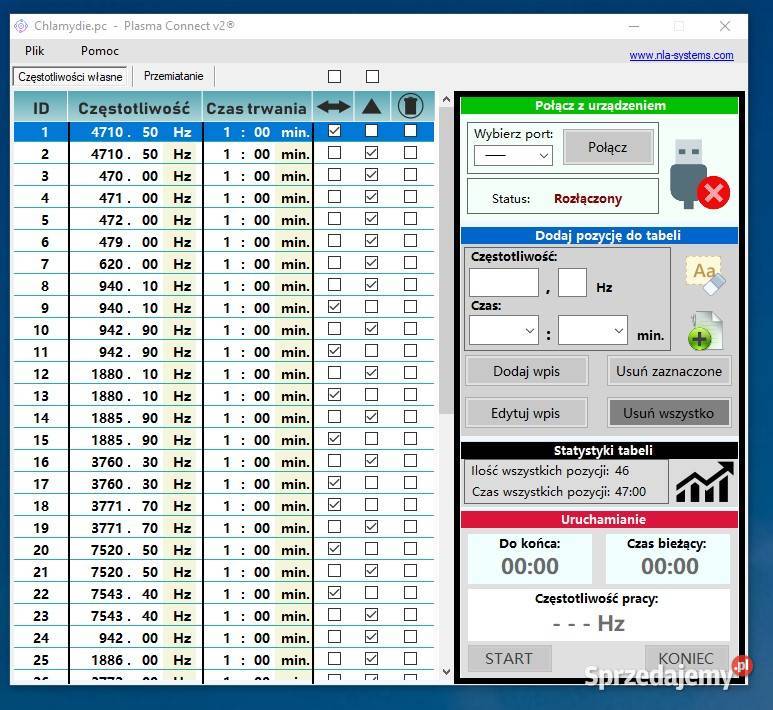Expand the Czas minutes dropdown
This screenshot has height=710, width=773.
click(x=504, y=330)
